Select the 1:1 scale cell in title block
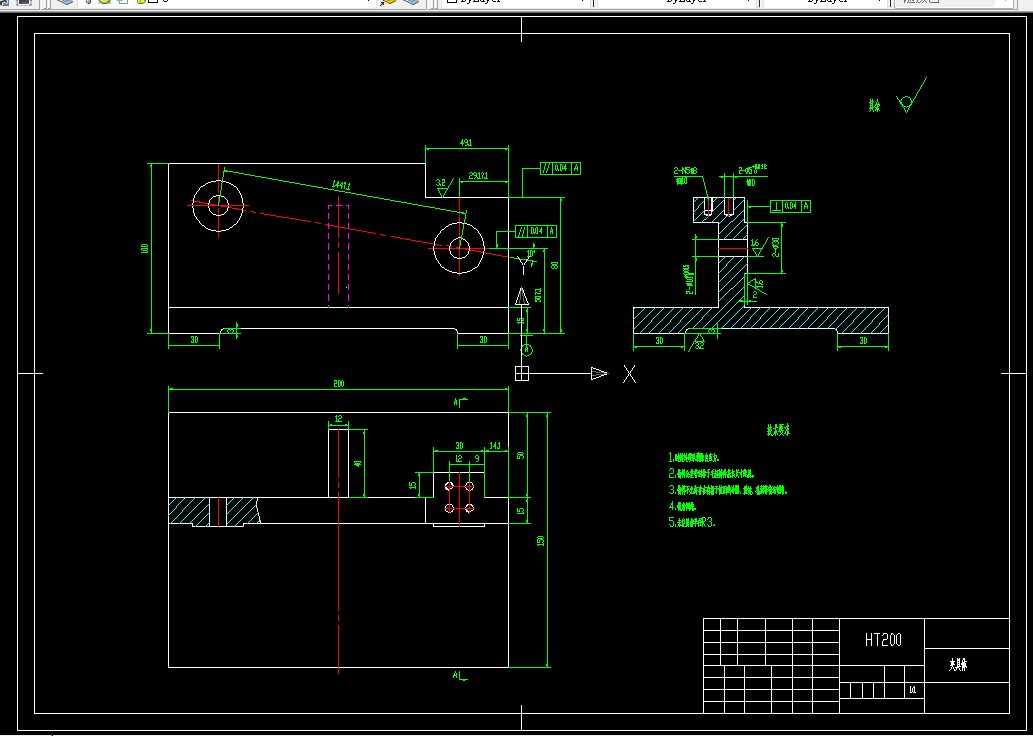 [913, 691]
